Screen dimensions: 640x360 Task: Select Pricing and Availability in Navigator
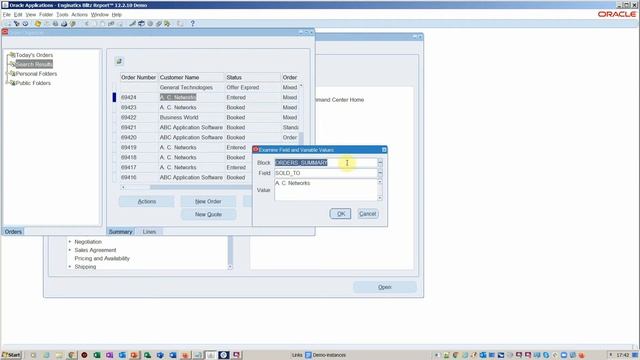point(102,258)
